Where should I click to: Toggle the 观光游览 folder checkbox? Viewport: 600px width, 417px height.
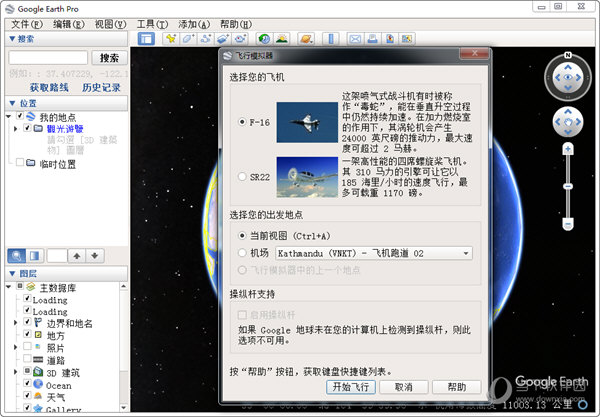(27, 128)
